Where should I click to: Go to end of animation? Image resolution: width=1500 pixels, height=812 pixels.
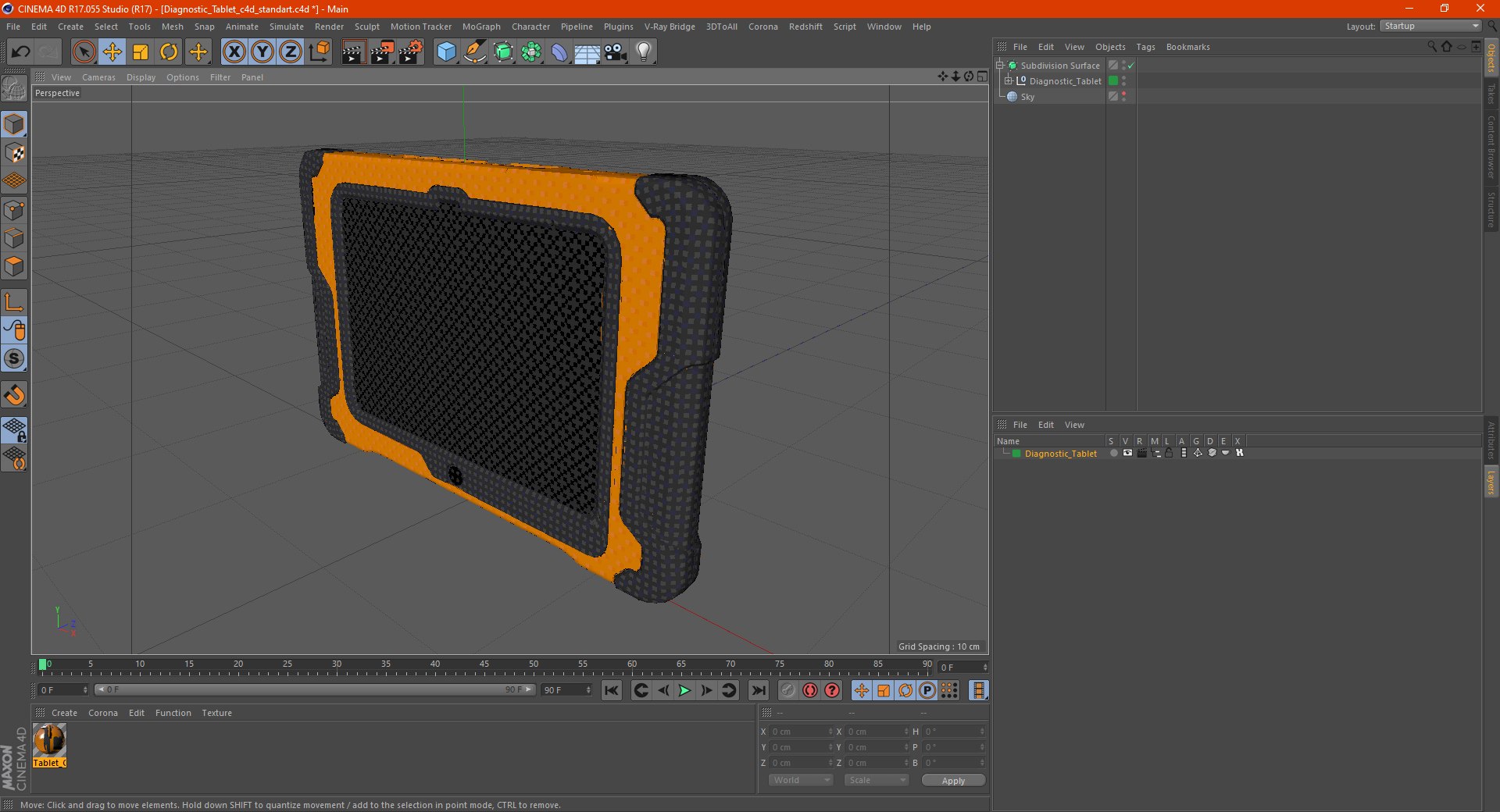[758, 690]
